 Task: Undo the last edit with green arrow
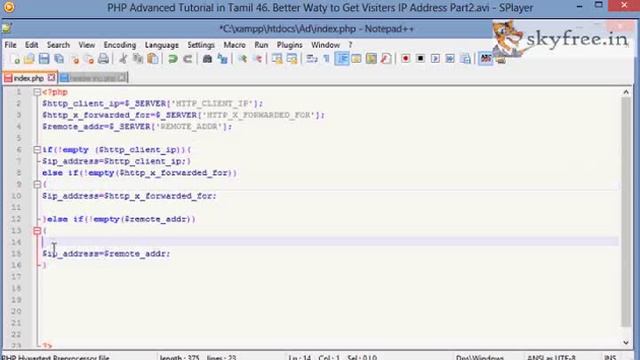(173, 59)
